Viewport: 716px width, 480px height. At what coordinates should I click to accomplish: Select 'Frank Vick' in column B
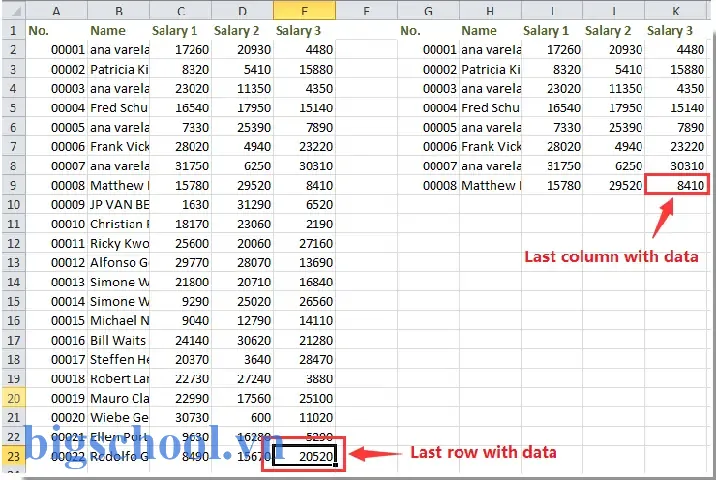click(119, 147)
